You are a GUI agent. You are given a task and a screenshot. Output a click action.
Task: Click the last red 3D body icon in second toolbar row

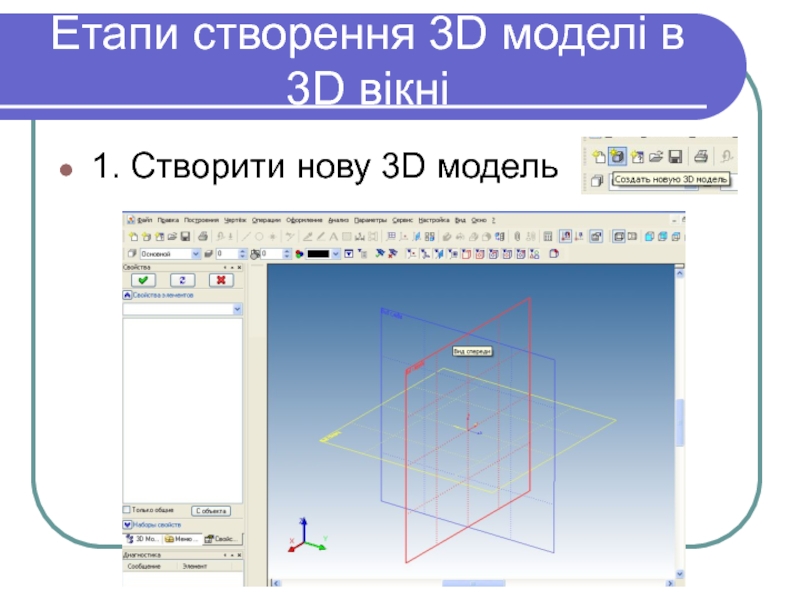click(554, 254)
